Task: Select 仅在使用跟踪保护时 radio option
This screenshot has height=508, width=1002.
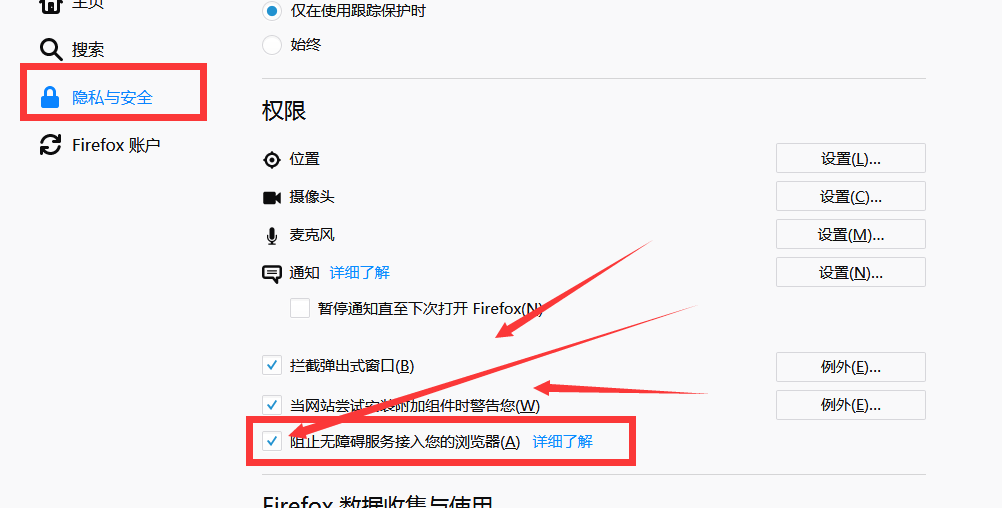Action: click(x=272, y=11)
